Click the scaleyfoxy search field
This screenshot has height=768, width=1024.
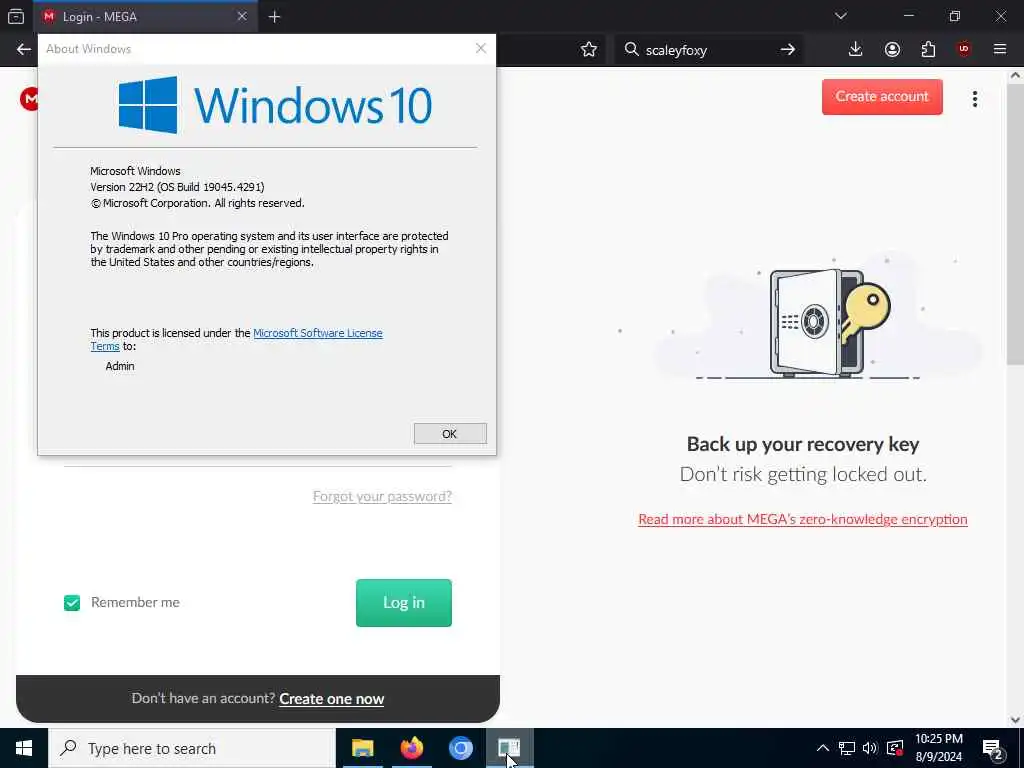709,50
